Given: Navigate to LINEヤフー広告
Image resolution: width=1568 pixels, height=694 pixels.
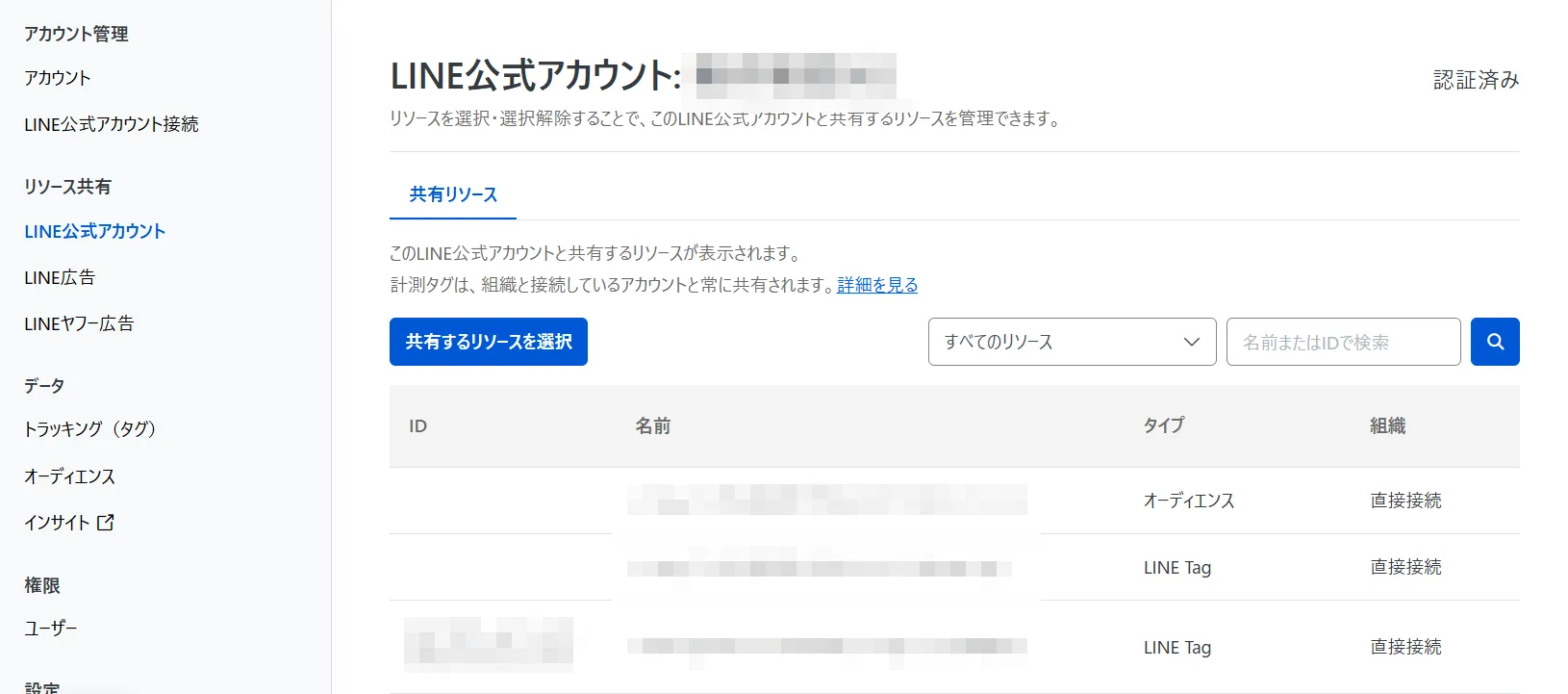Looking at the screenshot, I should point(79,324).
